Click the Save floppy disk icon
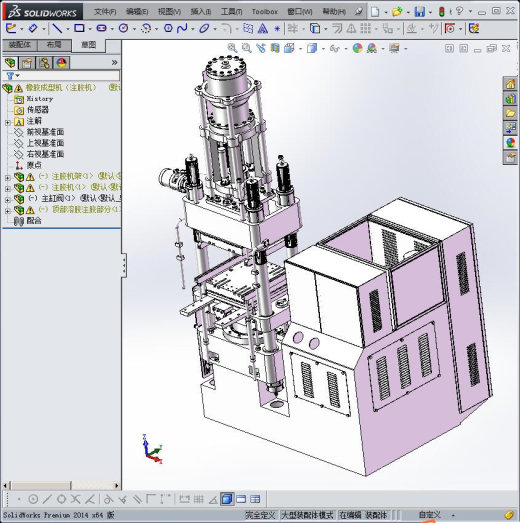520x523 pixels. (420, 12)
